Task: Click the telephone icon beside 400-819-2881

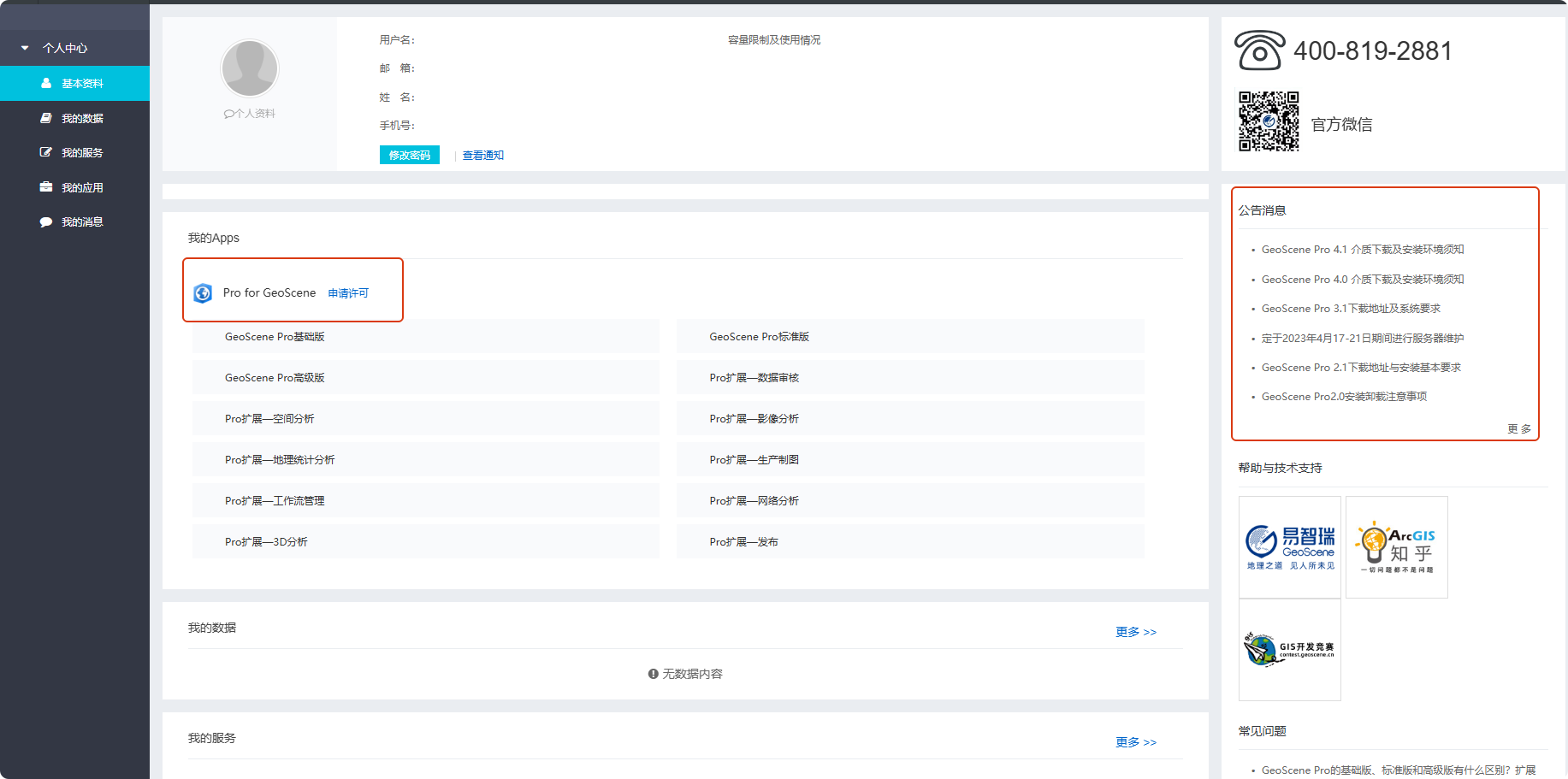Action: [1259, 50]
